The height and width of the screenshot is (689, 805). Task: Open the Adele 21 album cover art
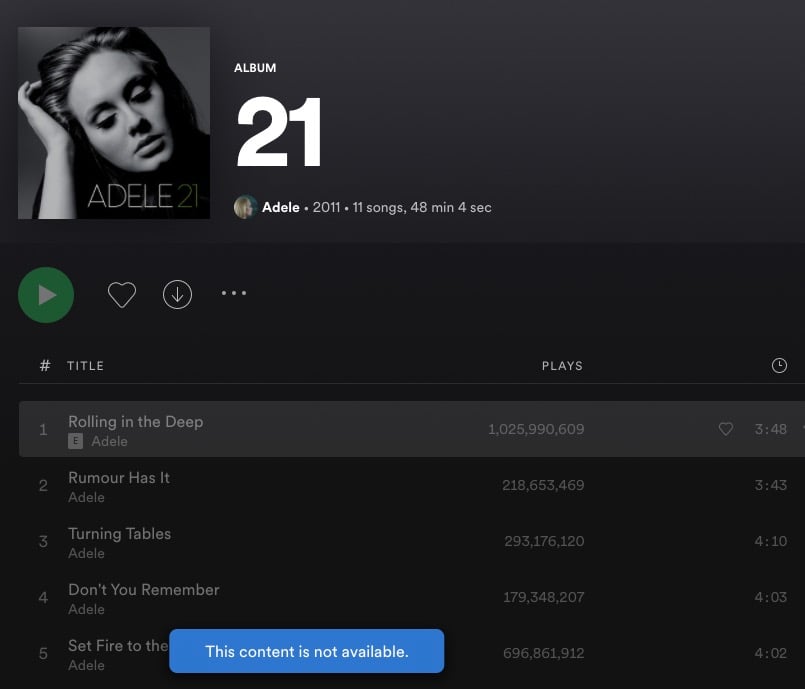(x=114, y=123)
